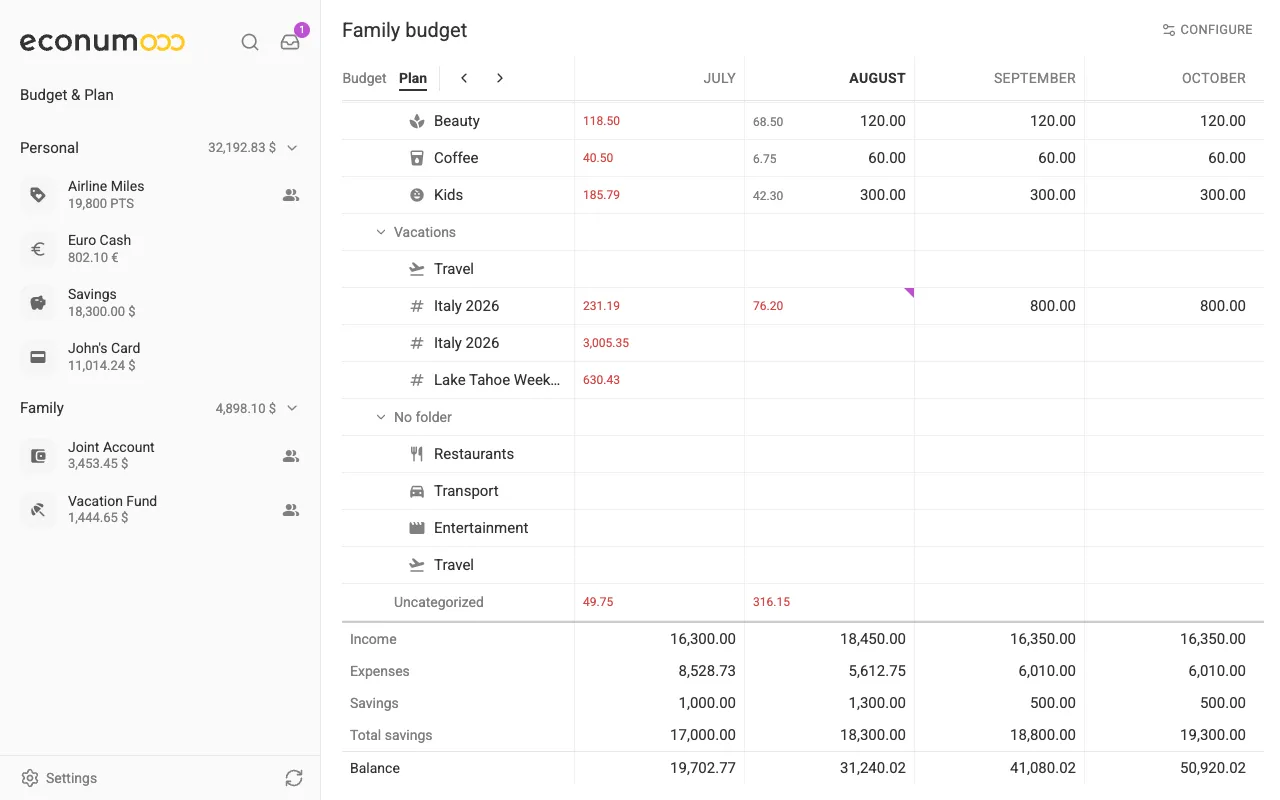Viewport: 1280px width, 800px height.
Task: Click the Entertainment clapperboard icon
Action: (x=417, y=528)
